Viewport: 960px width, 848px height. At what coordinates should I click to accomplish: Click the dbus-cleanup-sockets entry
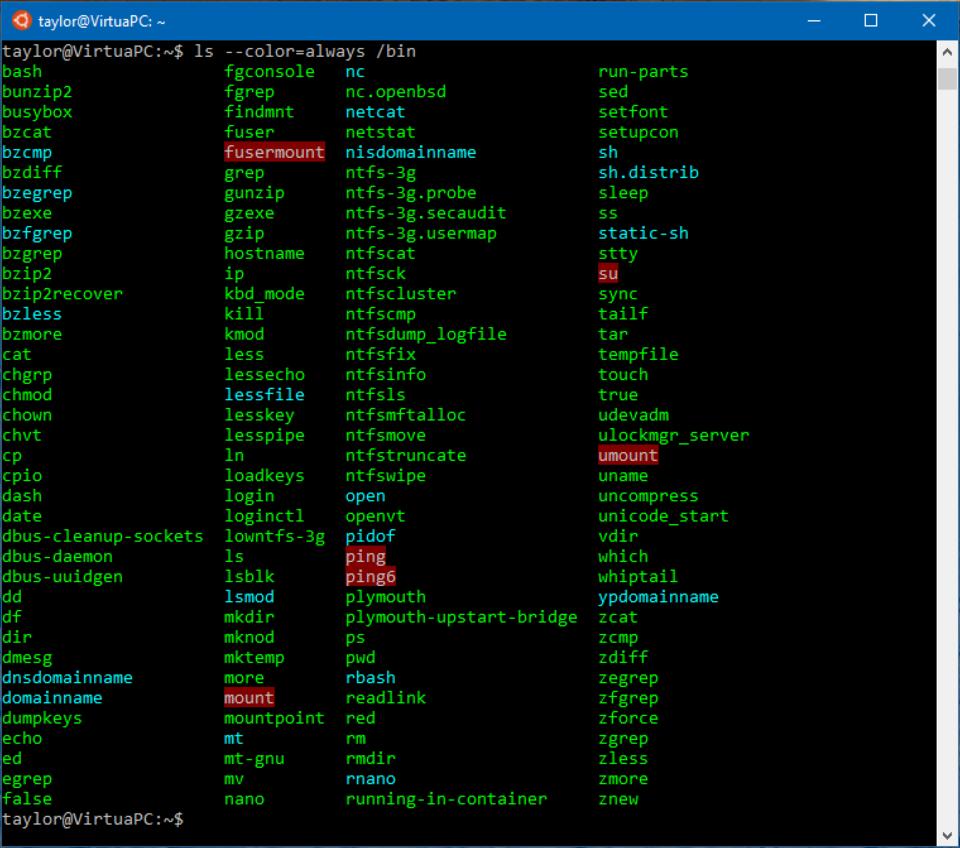[102, 536]
